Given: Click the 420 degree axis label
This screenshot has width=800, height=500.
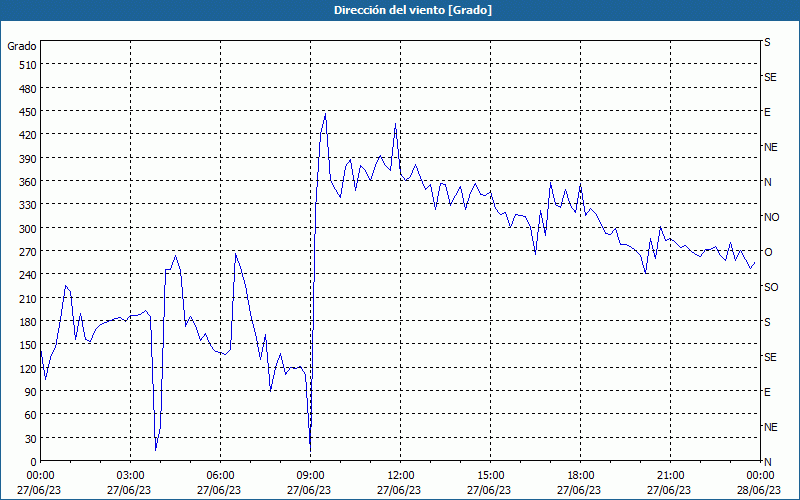Looking at the screenshot, I should tap(28, 135).
